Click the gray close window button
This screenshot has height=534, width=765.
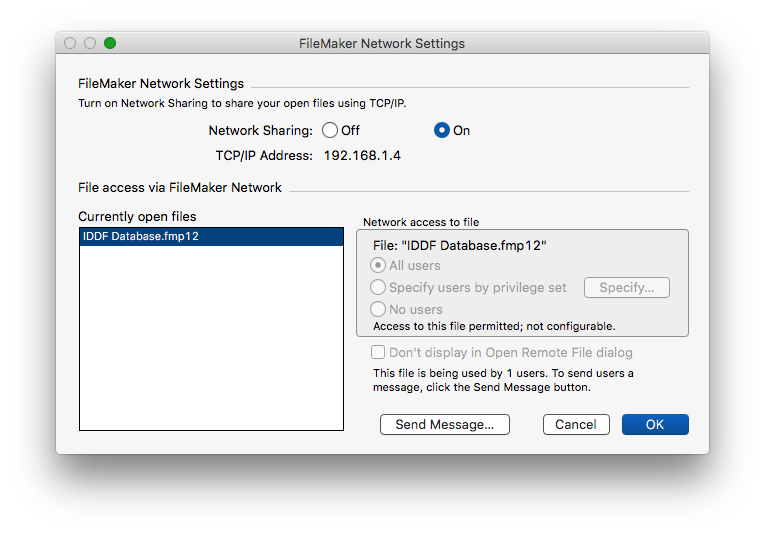(x=70, y=43)
